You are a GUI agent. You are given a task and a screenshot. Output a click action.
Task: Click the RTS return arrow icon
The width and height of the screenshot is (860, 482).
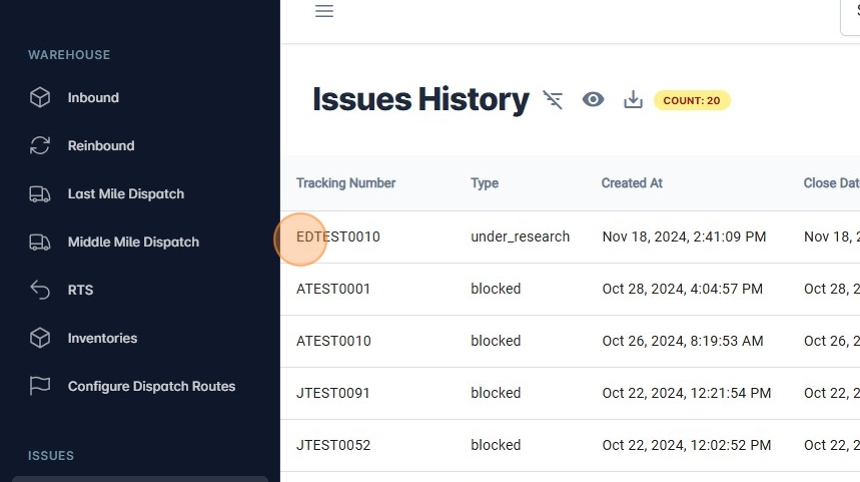40,290
